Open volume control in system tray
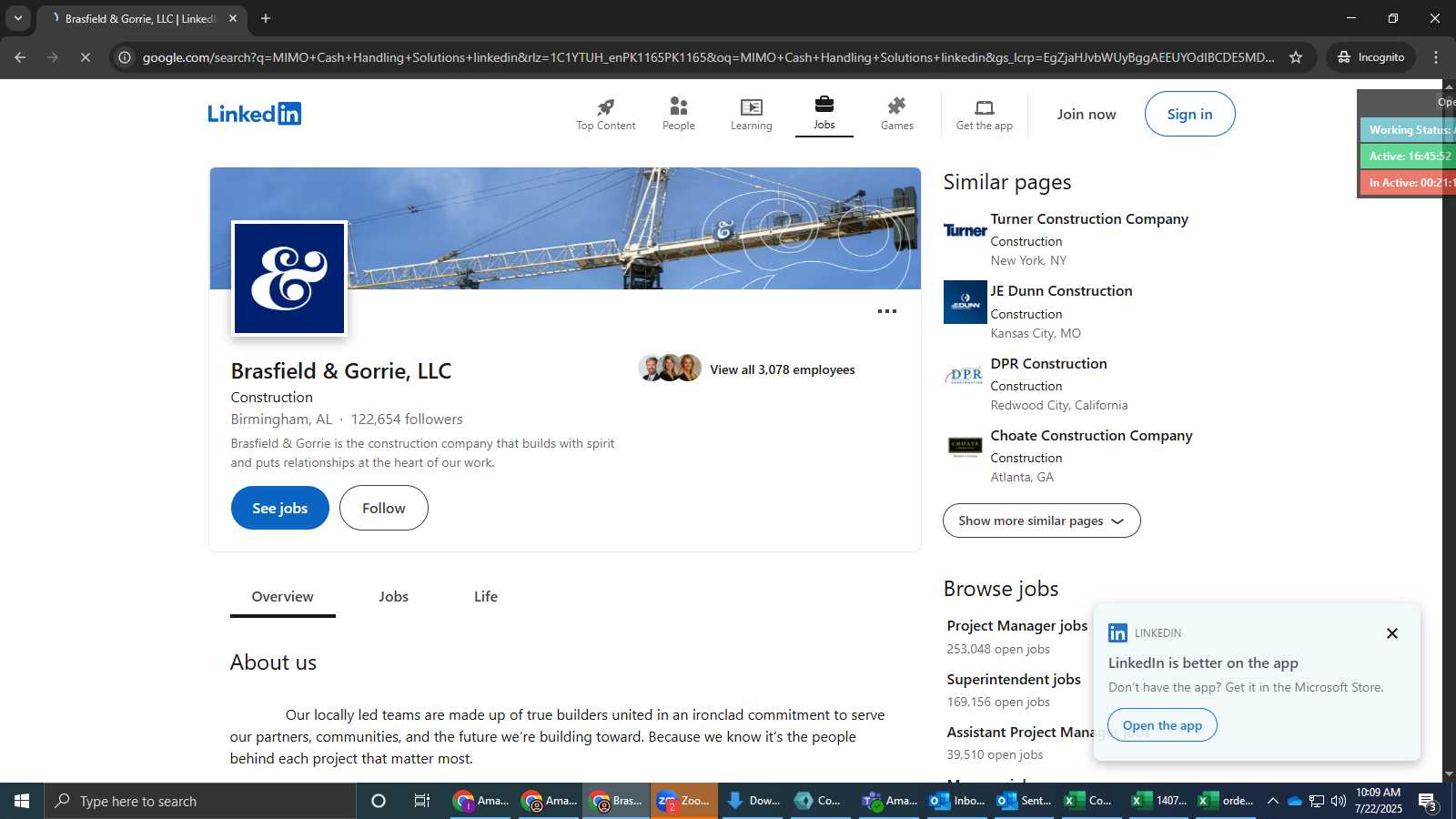The height and width of the screenshot is (819, 1456). pyautogui.click(x=1338, y=801)
